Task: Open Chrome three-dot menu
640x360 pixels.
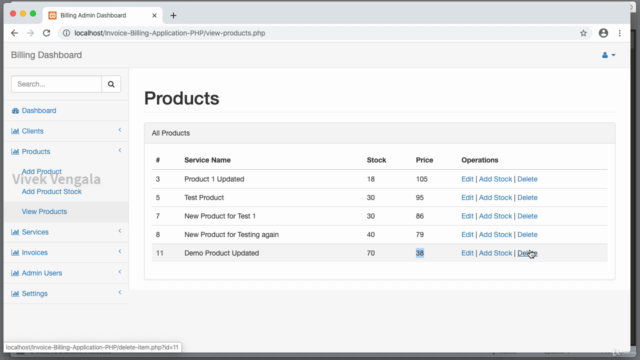Action: point(620,33)
